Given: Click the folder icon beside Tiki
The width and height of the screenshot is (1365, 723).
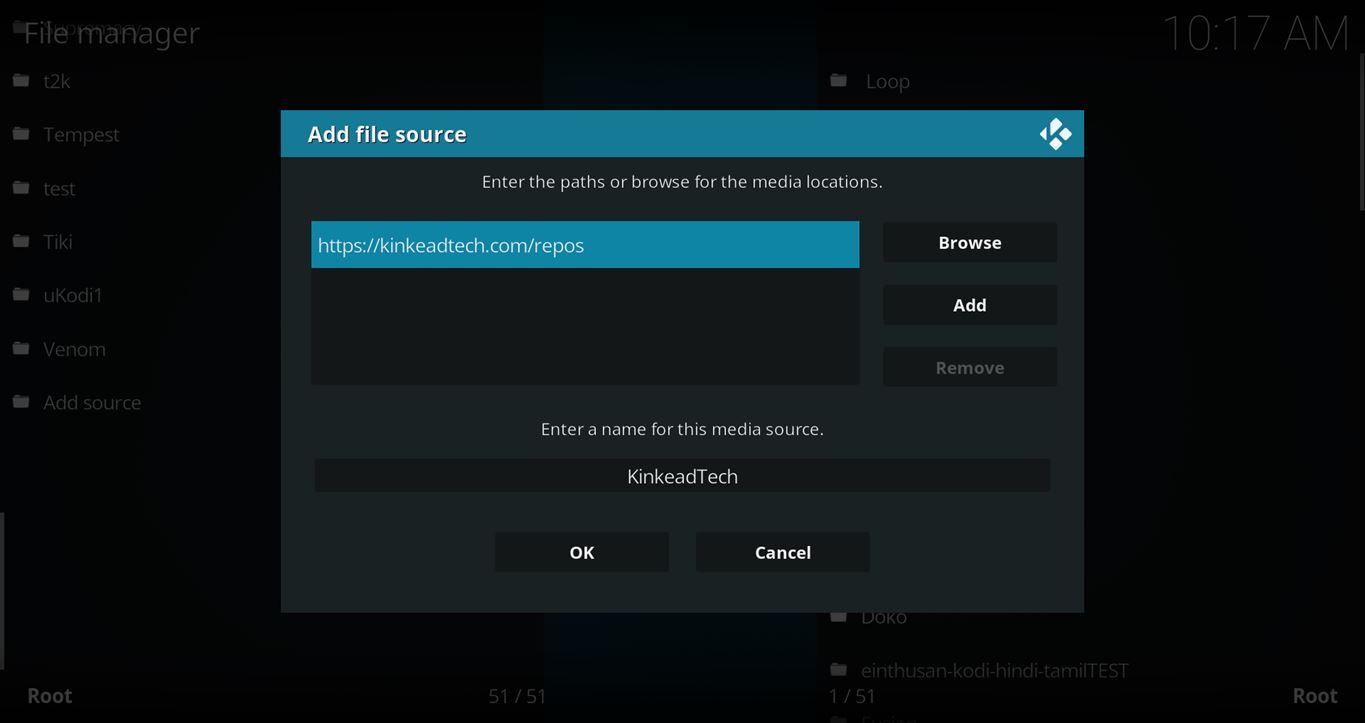Looking at the screenshot, I should point(21,241).
